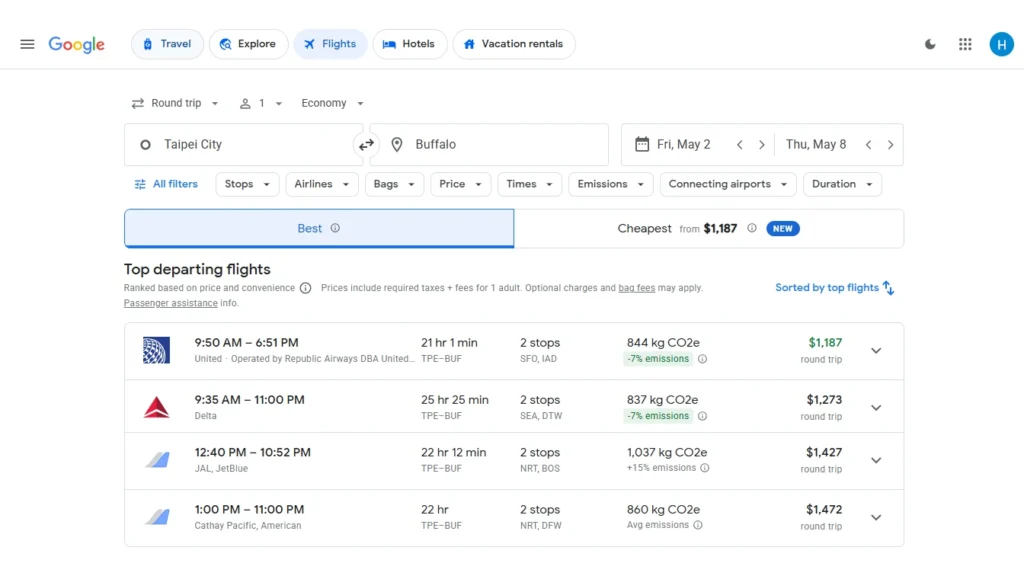Click info icon next to Cheapest price
The image size is (1024, 576).
click(x=752, y=228)
